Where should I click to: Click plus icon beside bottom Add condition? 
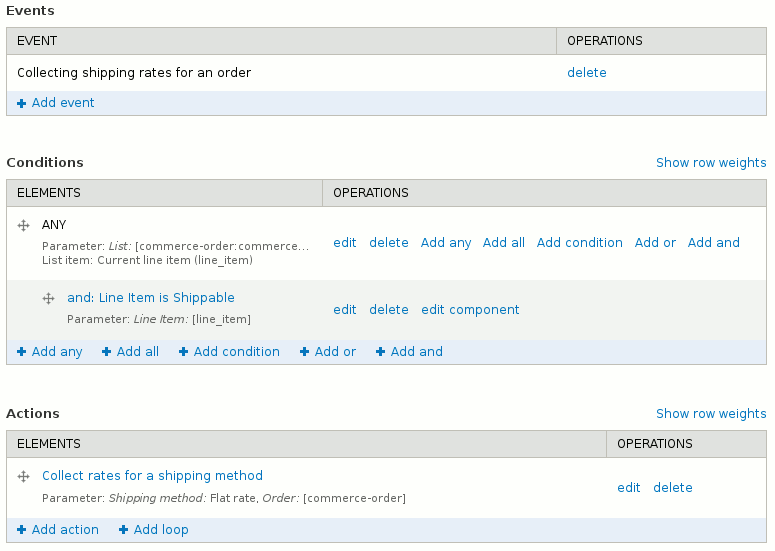(x=184, y=352)
